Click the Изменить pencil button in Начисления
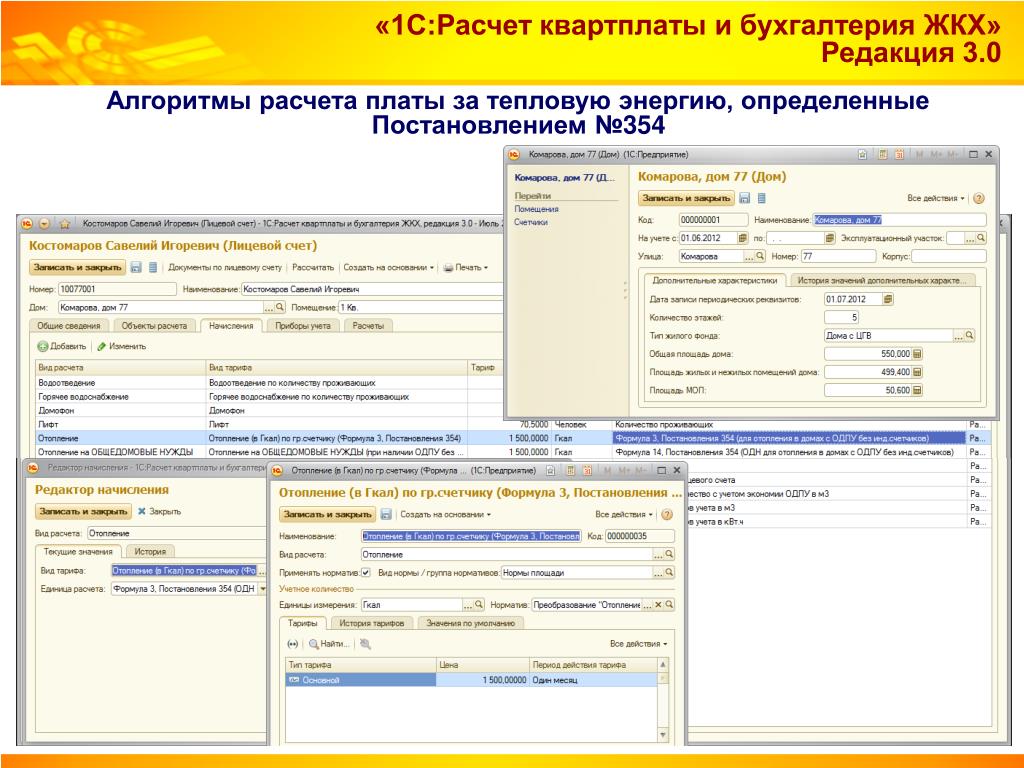The width and height of the screenshot is (1024, 768). (121, 346)
